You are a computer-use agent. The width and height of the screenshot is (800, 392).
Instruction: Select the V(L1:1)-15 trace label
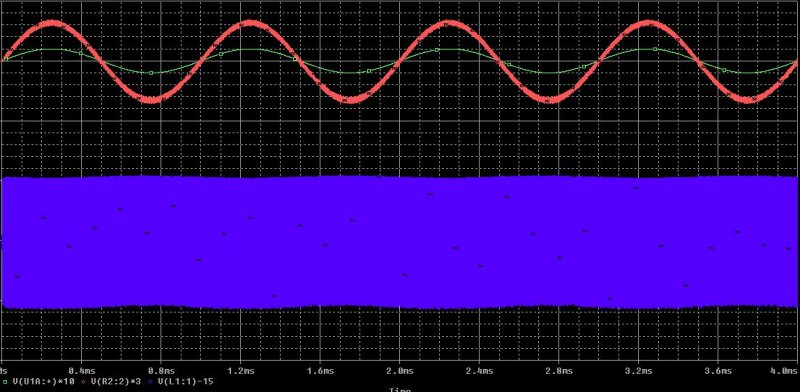tap(186, 381)
